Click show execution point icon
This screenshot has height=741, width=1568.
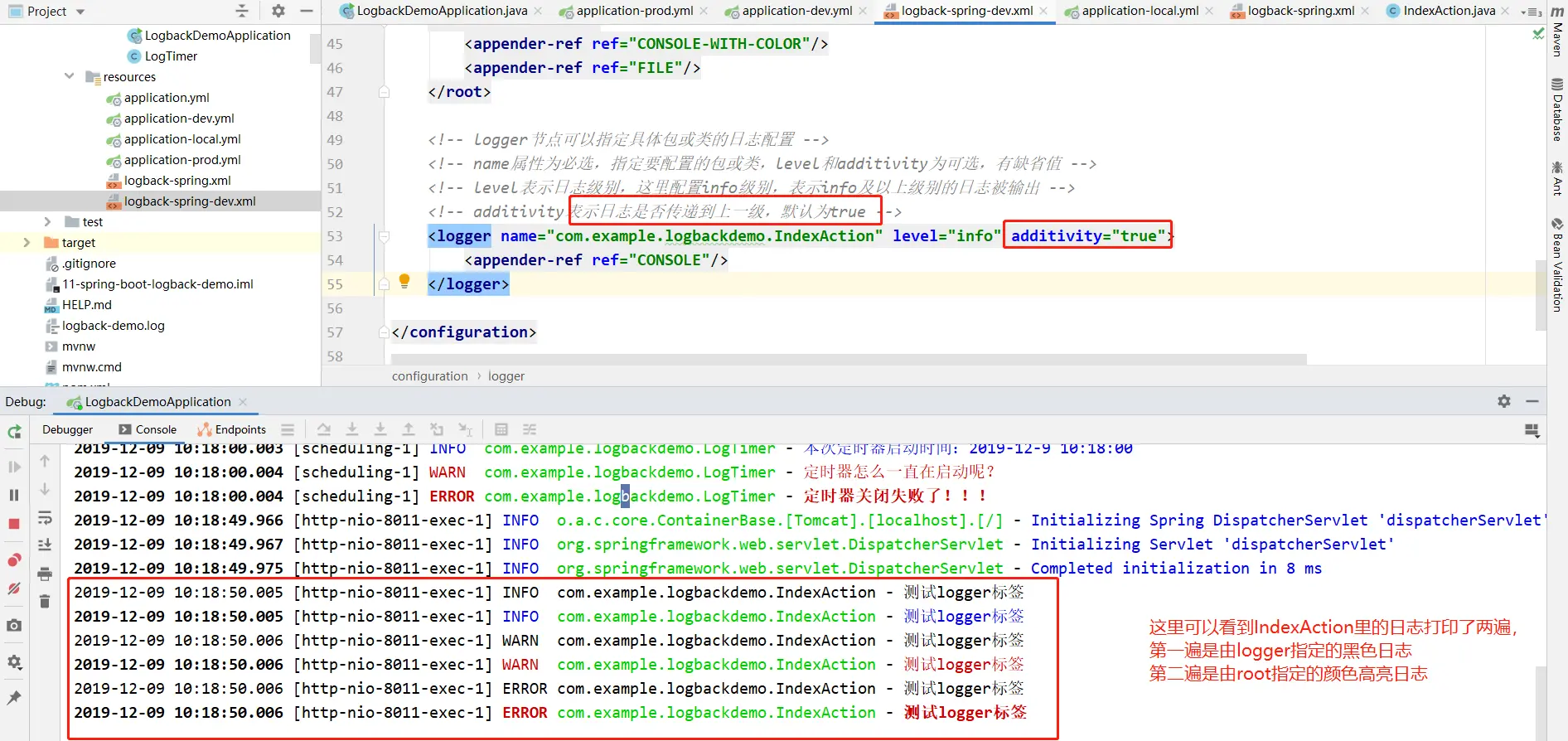(x=288, y=429)
